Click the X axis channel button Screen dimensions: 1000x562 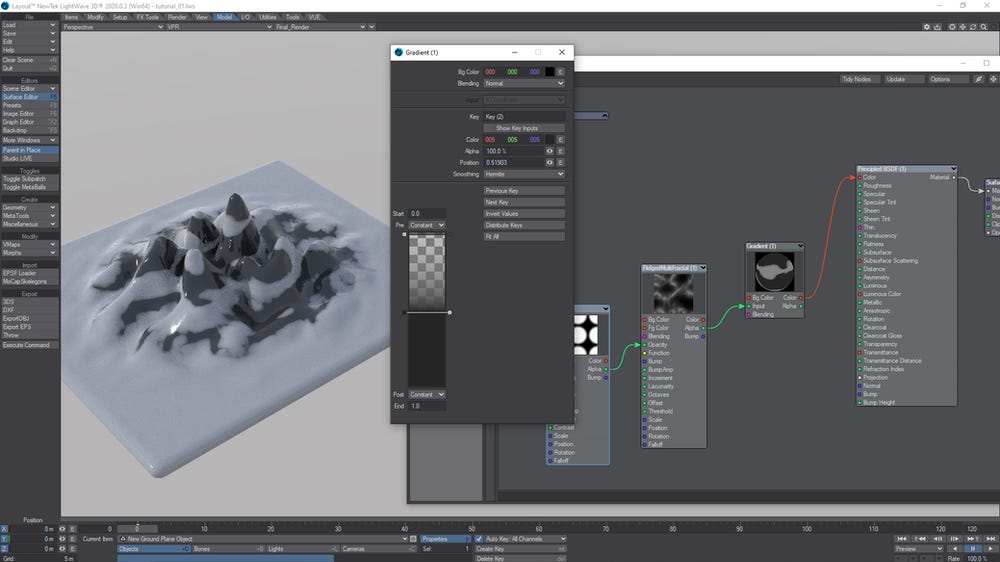tap(4, 529)
